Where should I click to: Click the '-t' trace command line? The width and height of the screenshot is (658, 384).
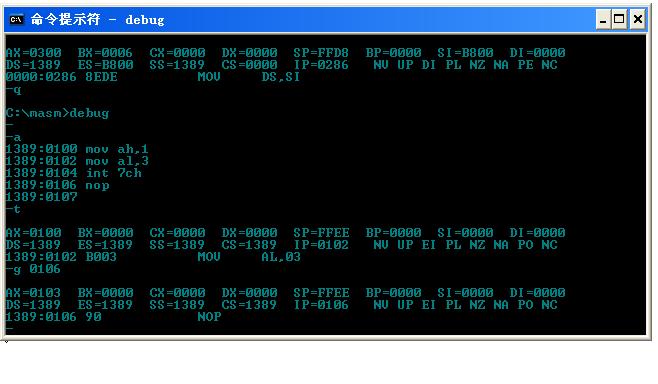tap(13, 209)
